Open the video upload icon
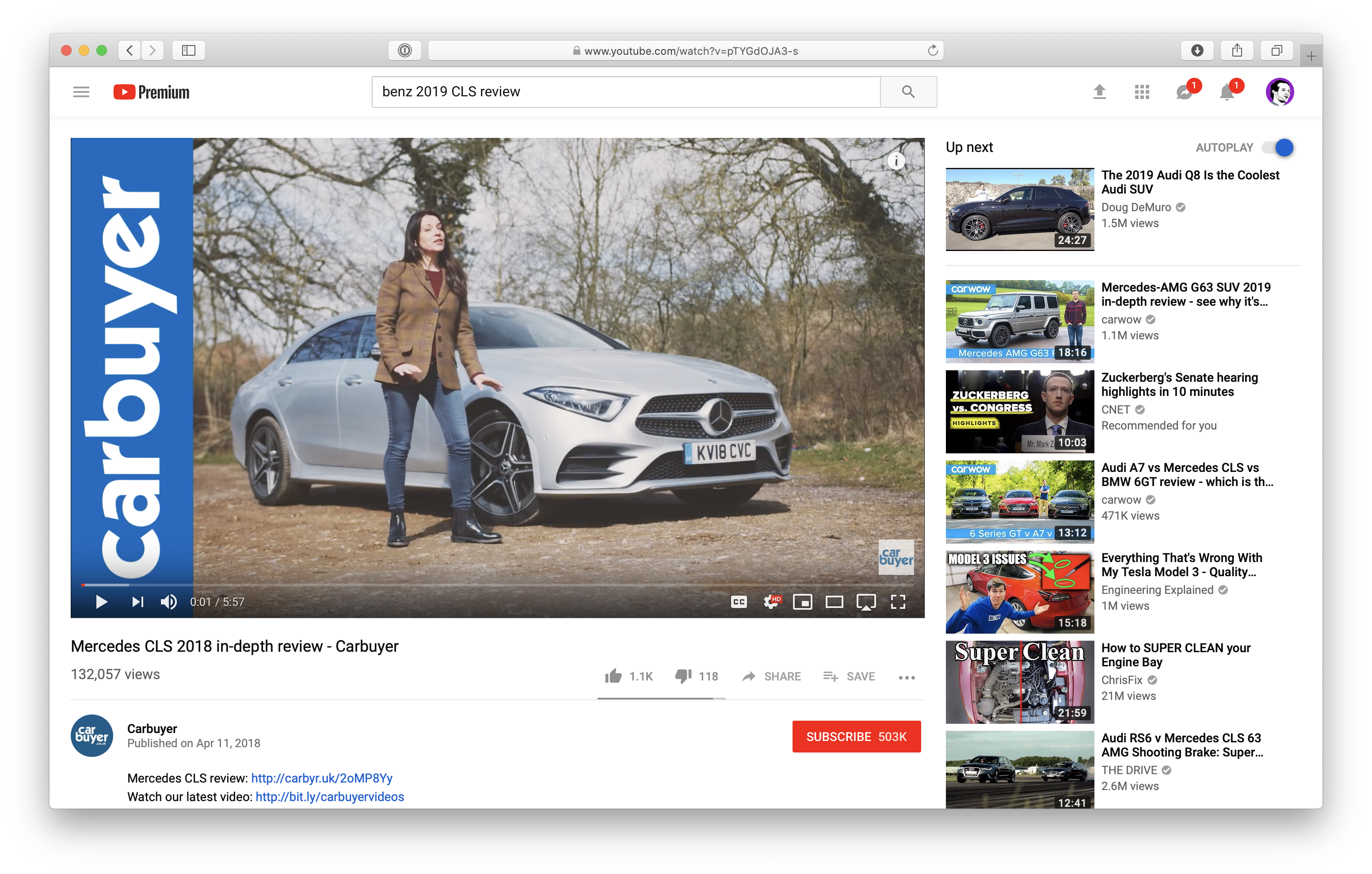This screenshot has width=1372, height=874. pos(1100,92)
